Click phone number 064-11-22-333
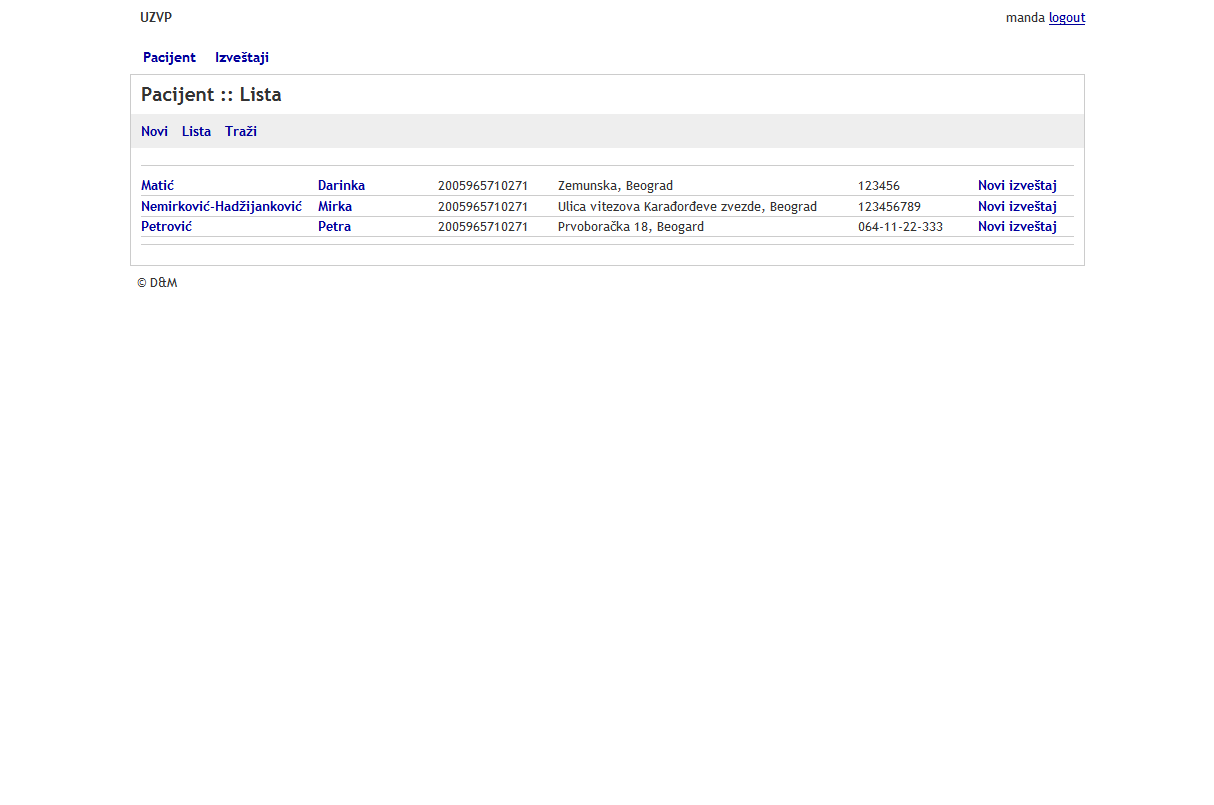 pyautogui.click(x=900, y=227)
